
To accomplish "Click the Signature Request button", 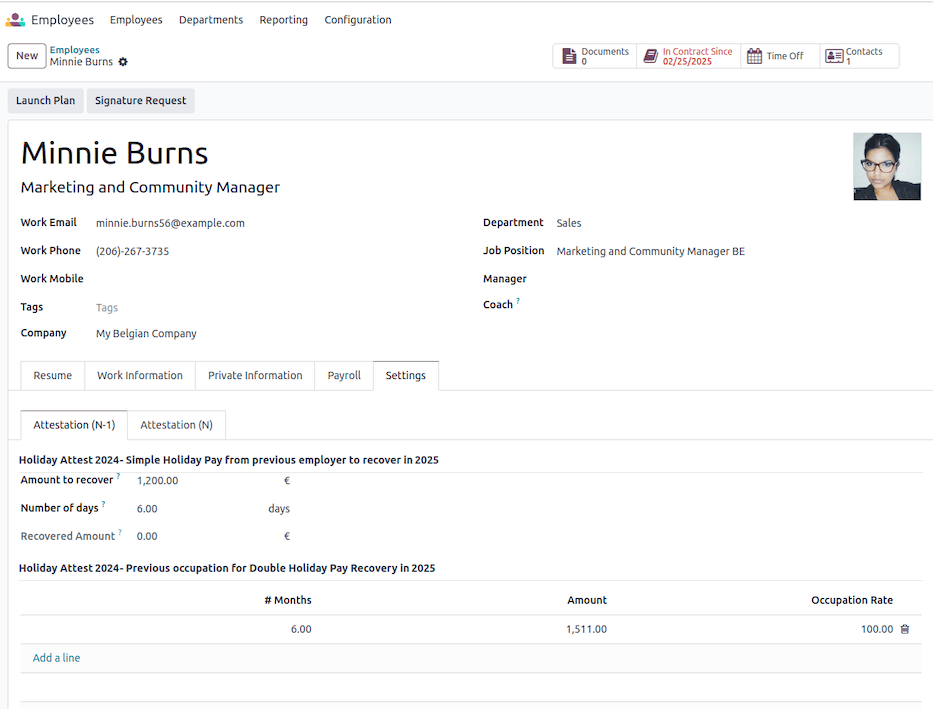I will (x=140, y=101).
